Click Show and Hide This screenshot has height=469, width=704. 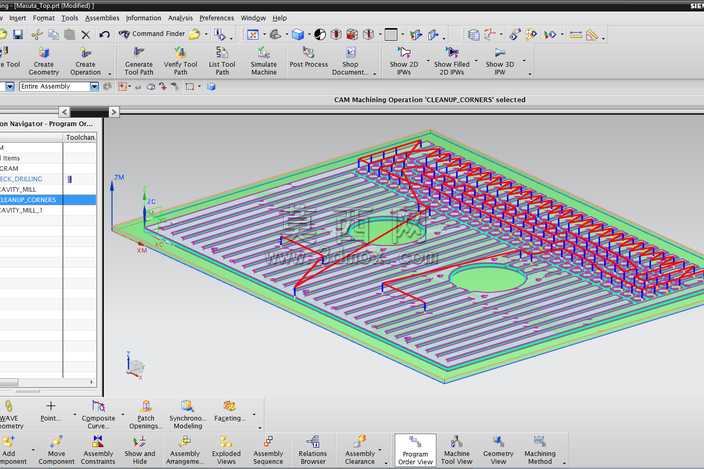(140, 450)
